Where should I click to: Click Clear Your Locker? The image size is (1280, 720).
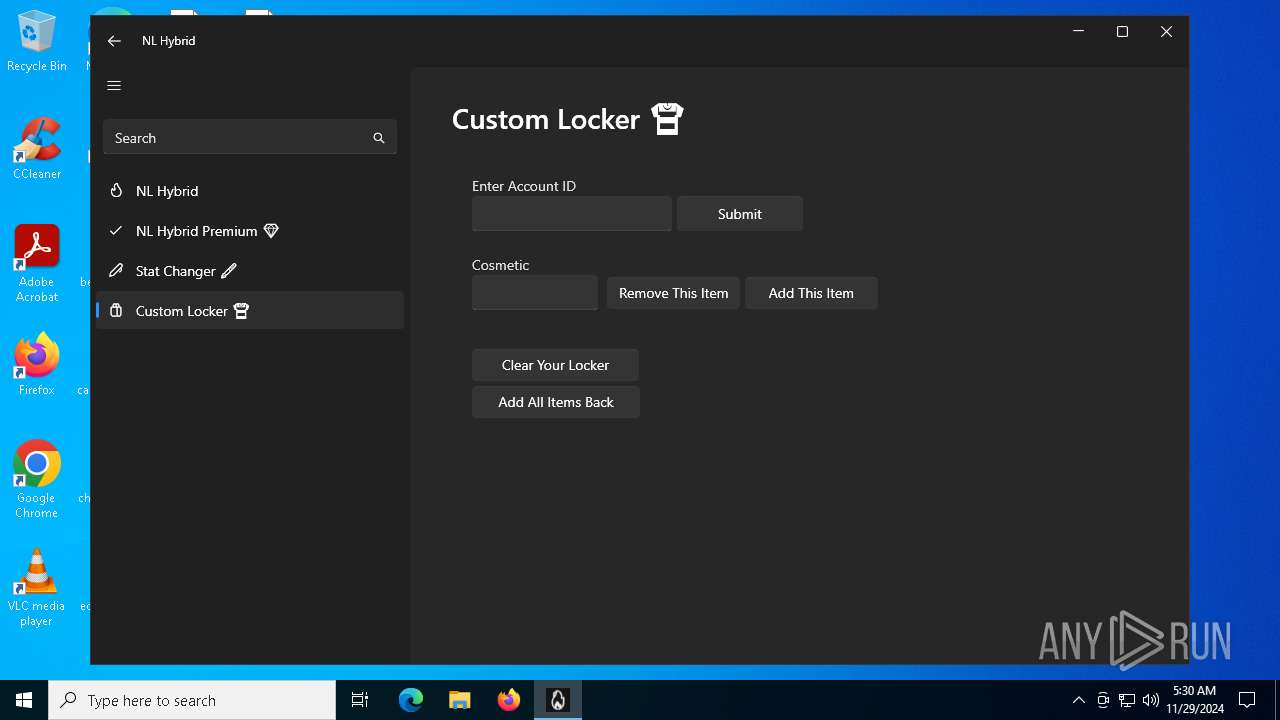click(x=555, y=365)
